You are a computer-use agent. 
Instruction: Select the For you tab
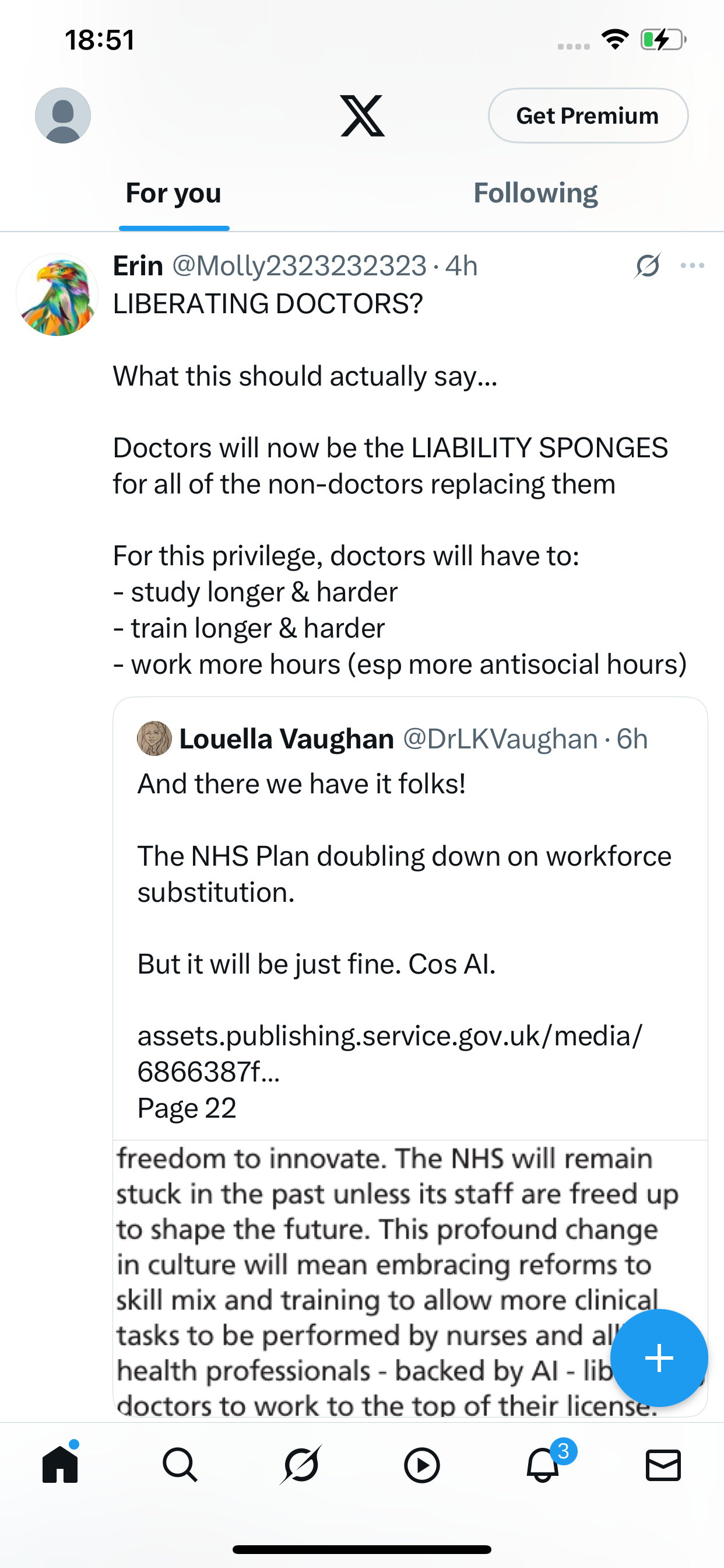click(x=173, y=193)
